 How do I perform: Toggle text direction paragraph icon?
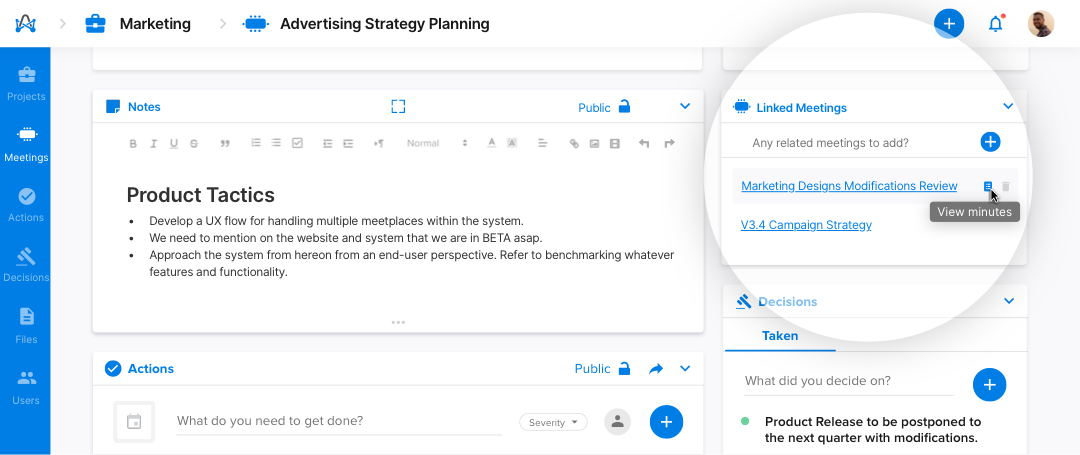(379, 143)
